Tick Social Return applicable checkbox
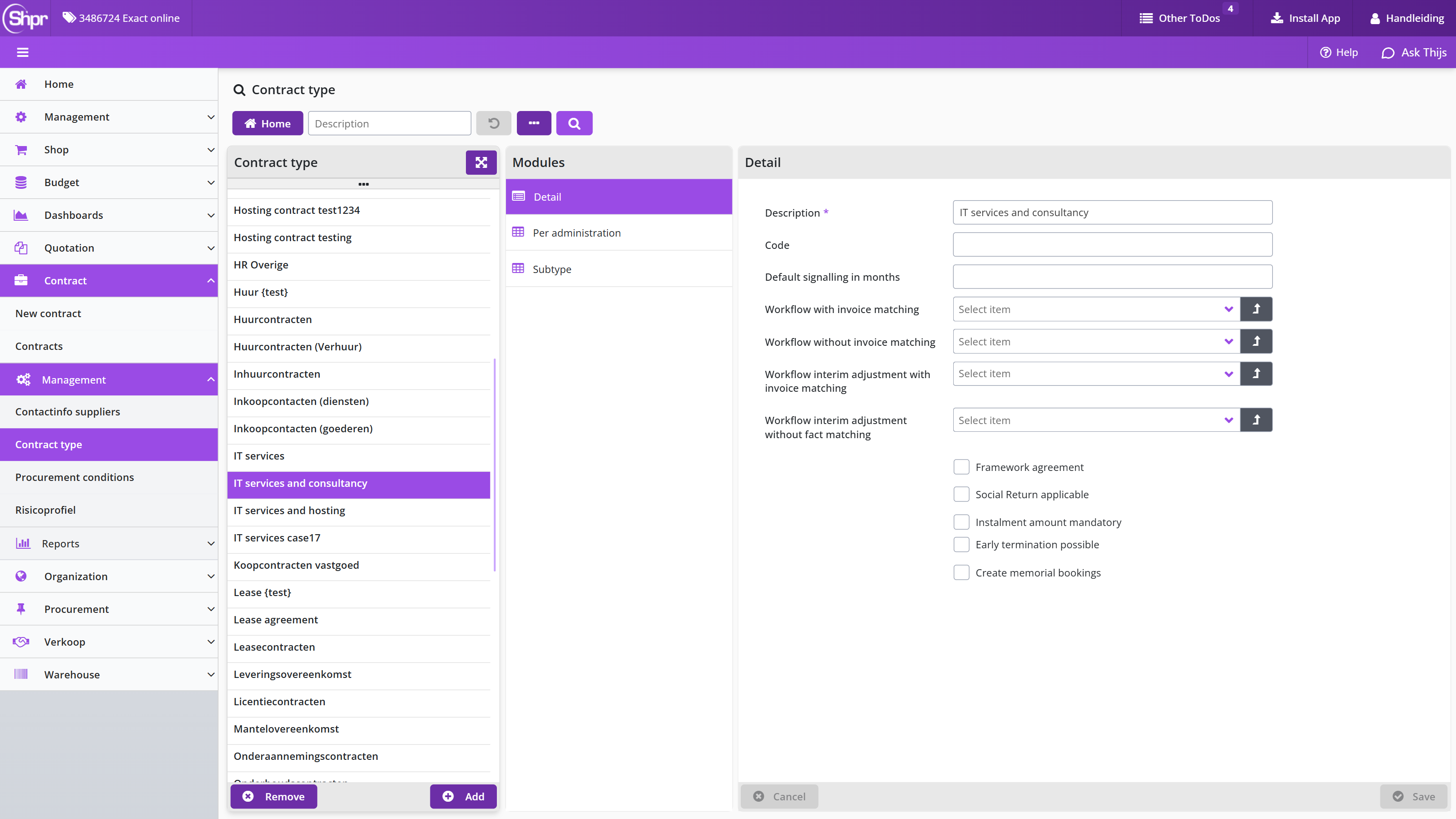Image resolution: width=1456 pixels, height=819 pixels. click(961, 494)
